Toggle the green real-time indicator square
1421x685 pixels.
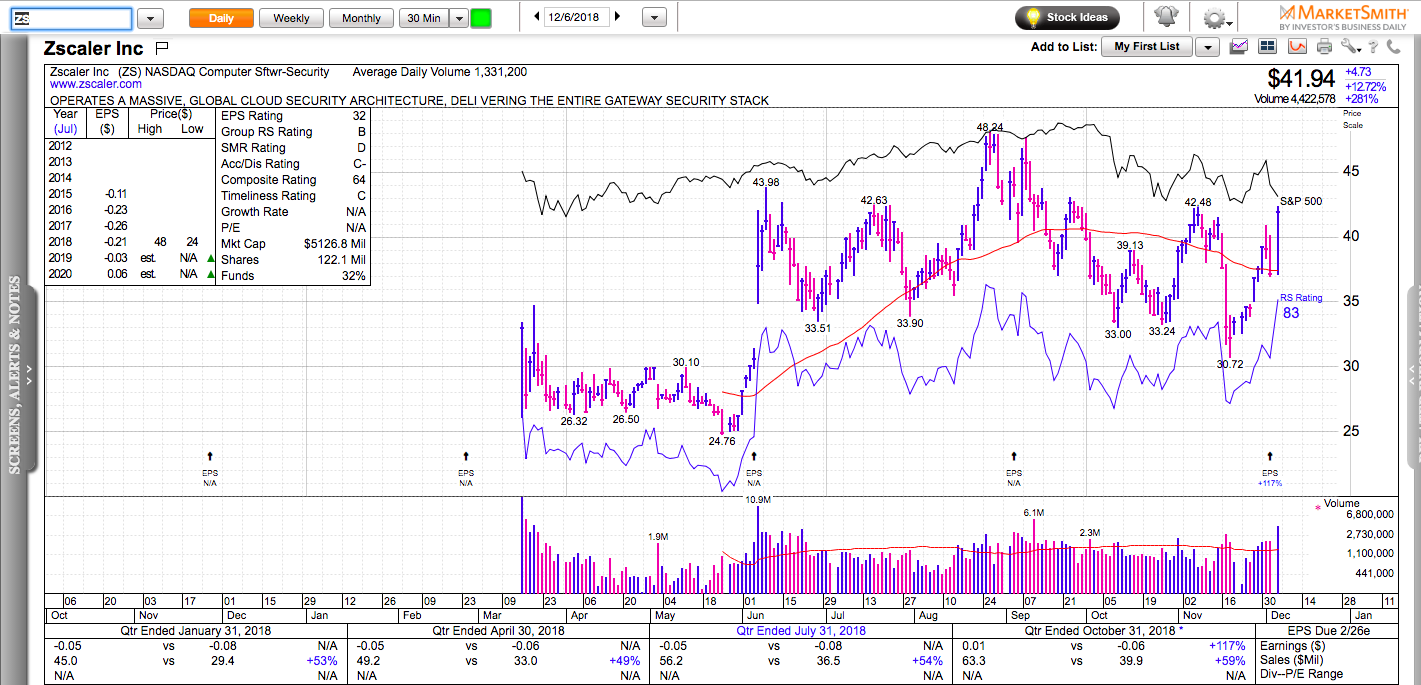481,18
